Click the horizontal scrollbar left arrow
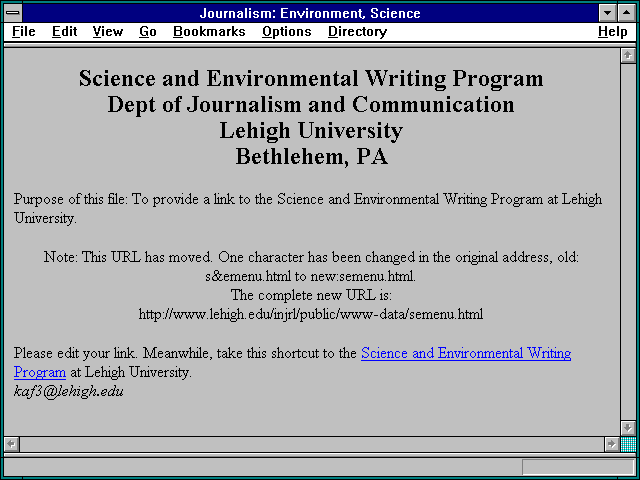This screenshot has height=480, width=640. pos(11,444)
